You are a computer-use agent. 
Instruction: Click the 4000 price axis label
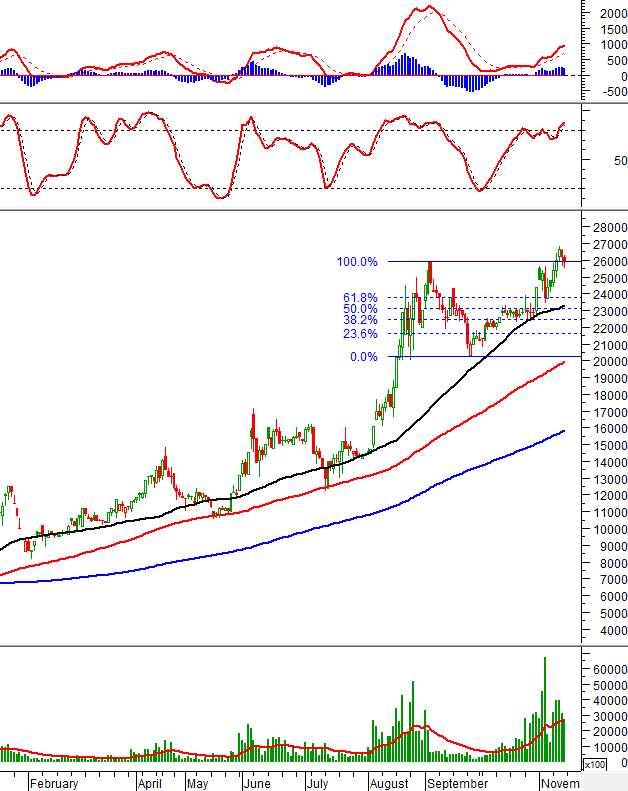(x=609, y=631)
